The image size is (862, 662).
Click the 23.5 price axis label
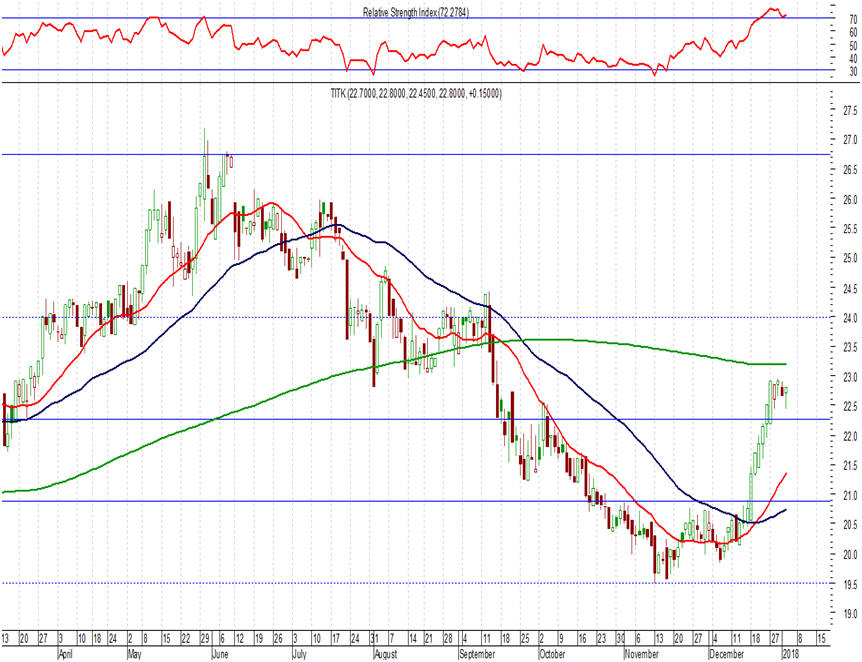[x=850, y=347]
